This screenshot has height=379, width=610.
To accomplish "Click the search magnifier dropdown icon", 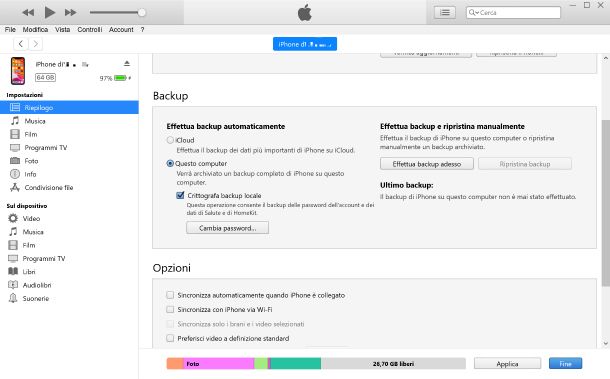I will pyautogui.click(x=473, y=12).
